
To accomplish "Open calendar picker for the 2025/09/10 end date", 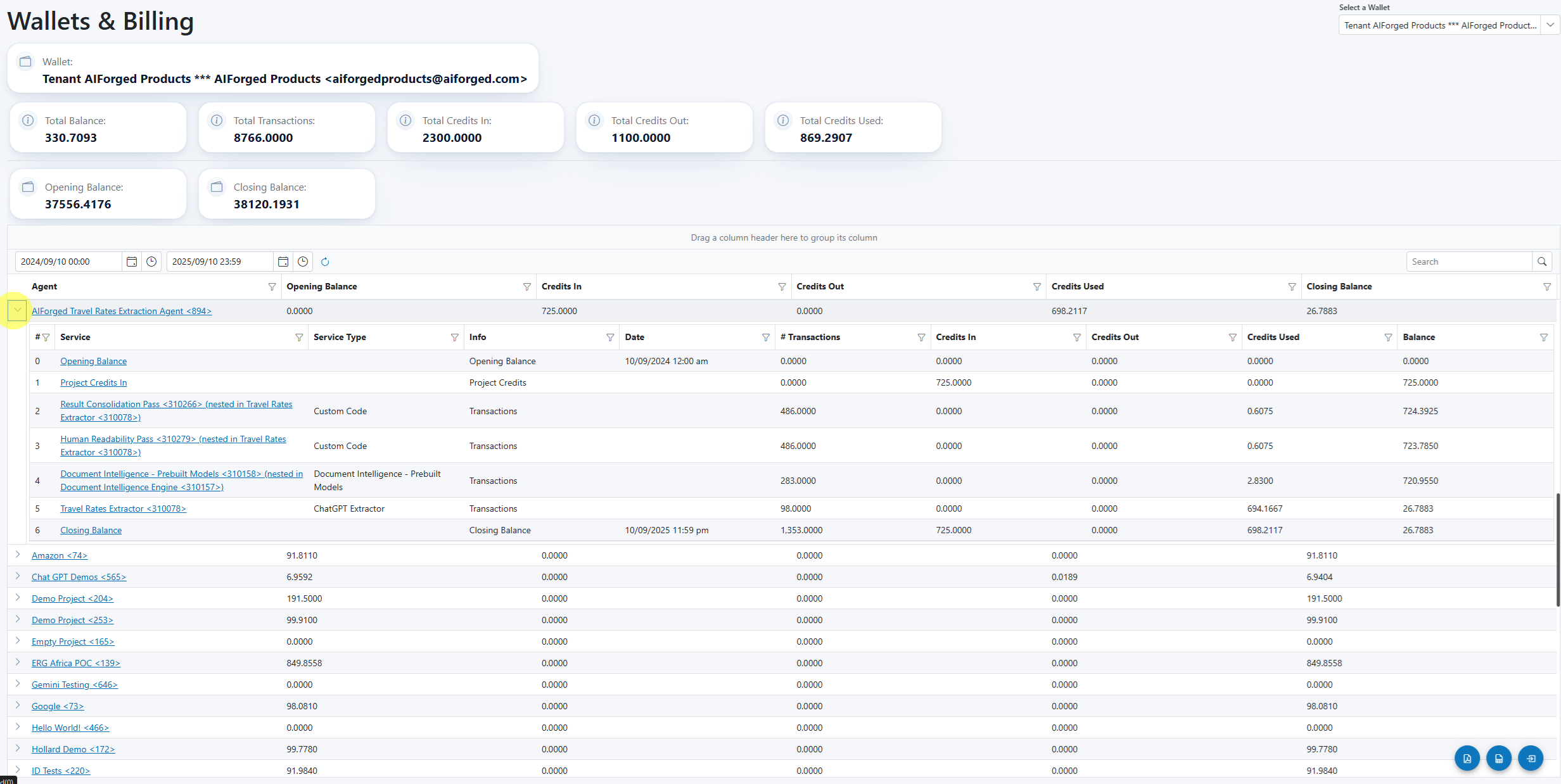I will point(283,262).
